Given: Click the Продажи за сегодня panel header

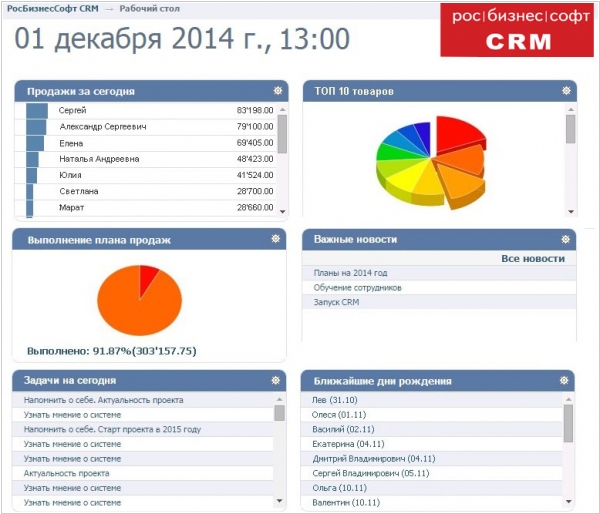Looking at the screenshot, I should 151,91.
